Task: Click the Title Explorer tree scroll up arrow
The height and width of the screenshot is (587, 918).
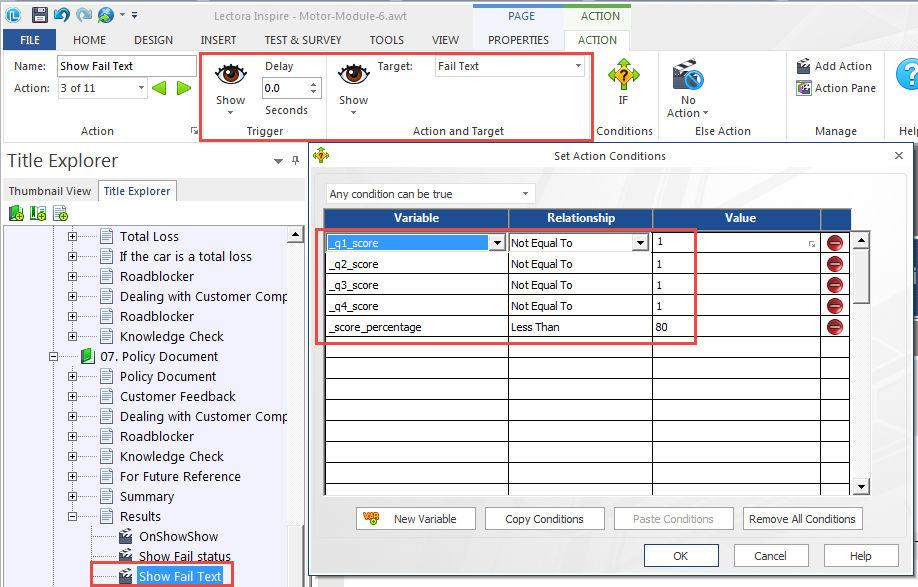Action: tap(295, 235)
